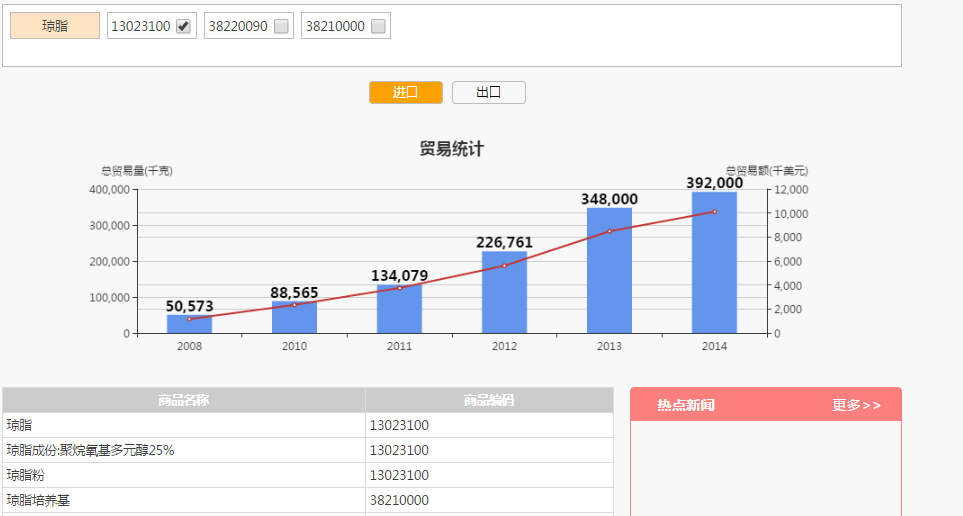Click the 热点新闻 panel header
Screen dimensions: 963x516
686,405
